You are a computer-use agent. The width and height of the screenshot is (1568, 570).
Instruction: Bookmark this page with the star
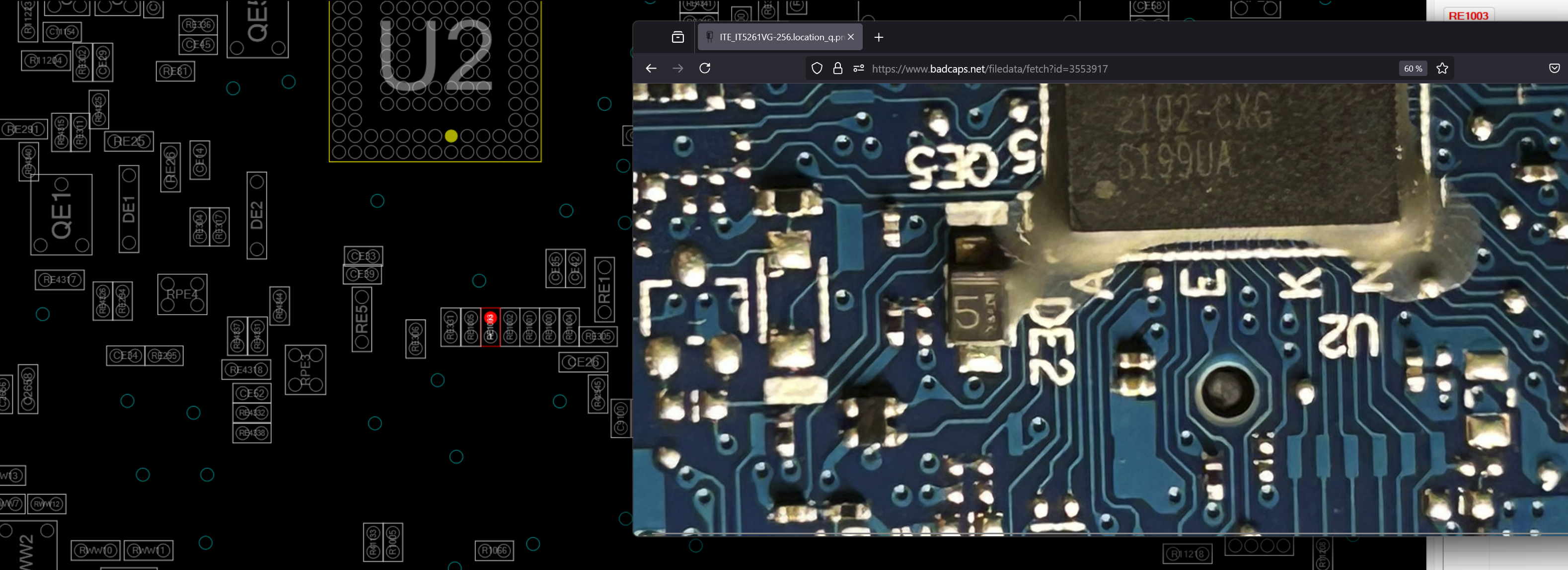tap(1442, 68)
